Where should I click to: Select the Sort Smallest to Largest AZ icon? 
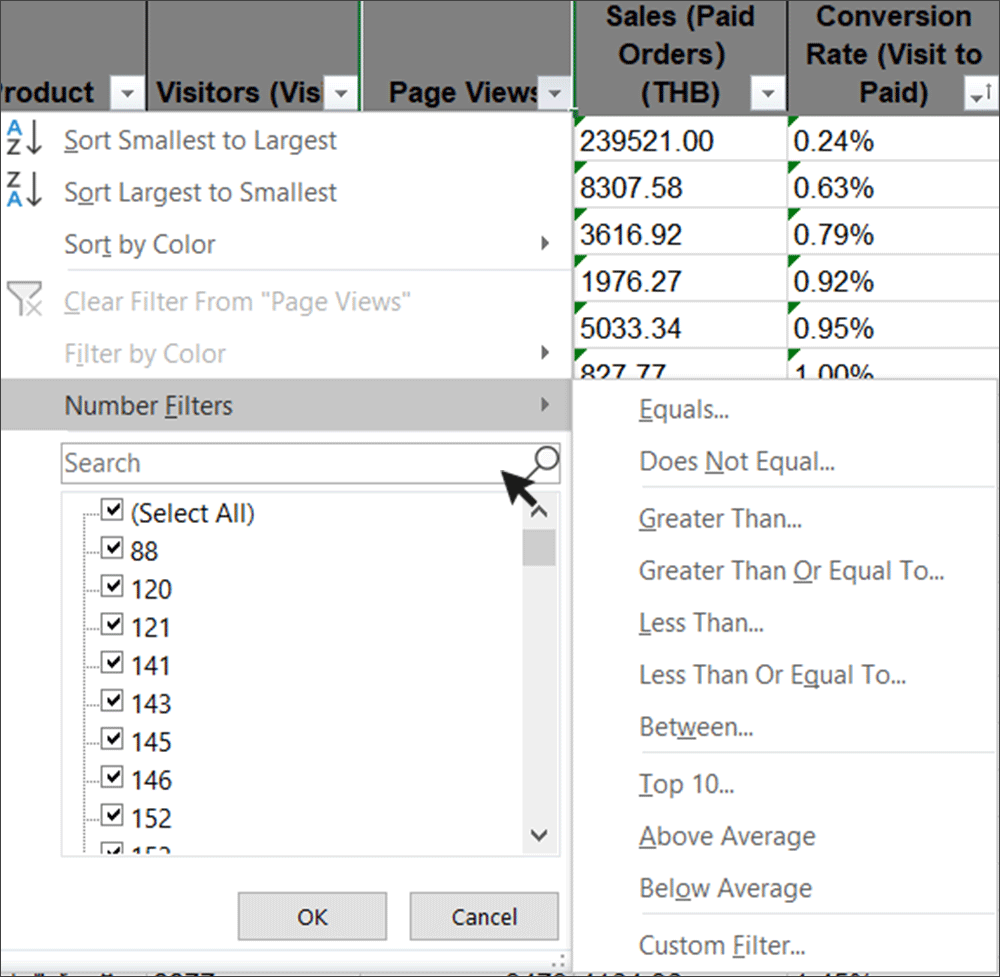click(x=29, y=141)
